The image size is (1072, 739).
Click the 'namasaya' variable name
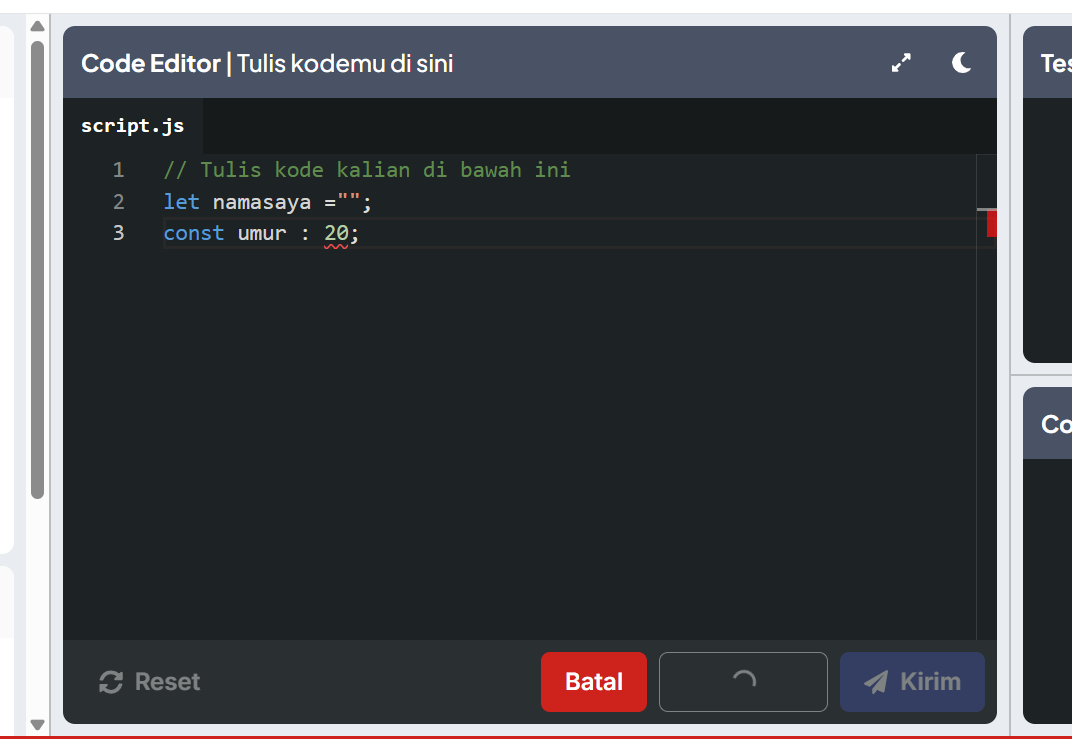[262, 202]
